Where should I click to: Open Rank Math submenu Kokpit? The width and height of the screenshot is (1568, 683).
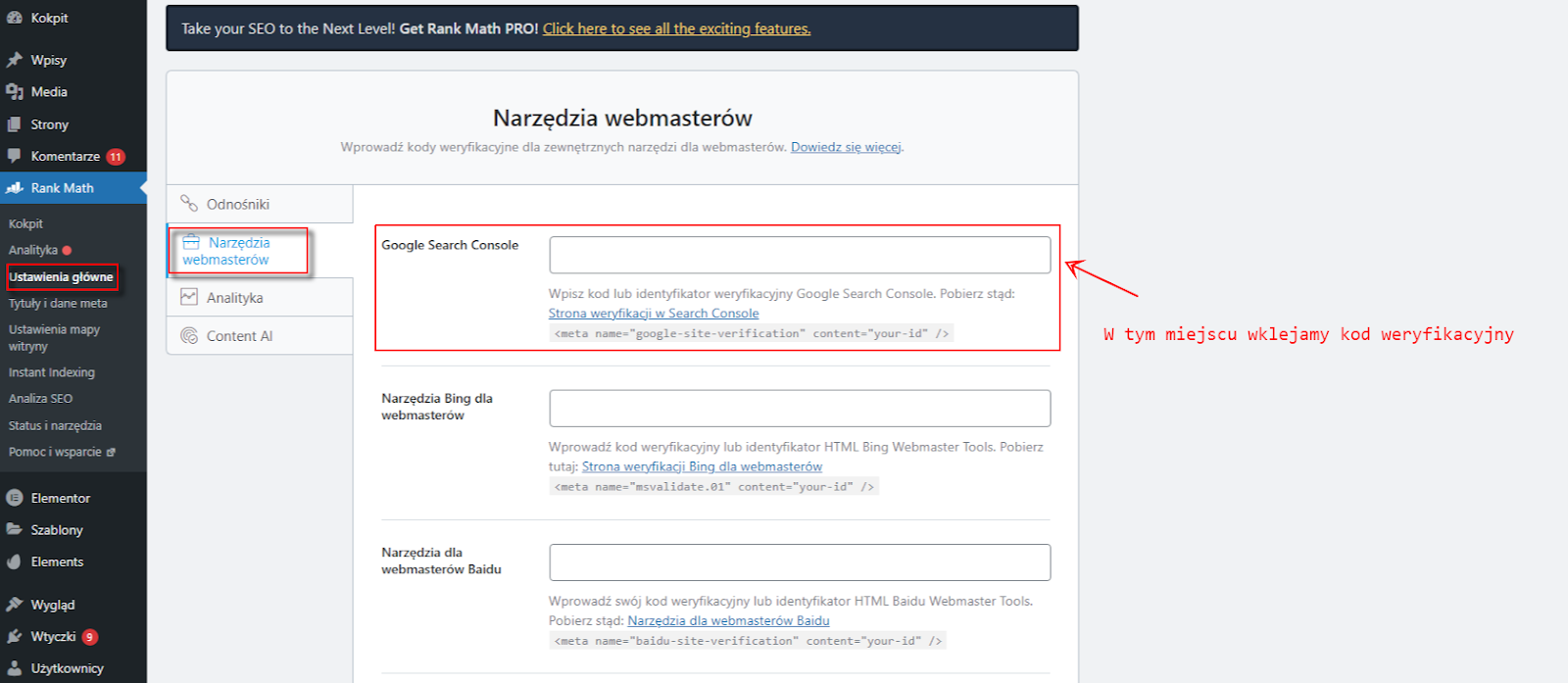coord(25,223)
